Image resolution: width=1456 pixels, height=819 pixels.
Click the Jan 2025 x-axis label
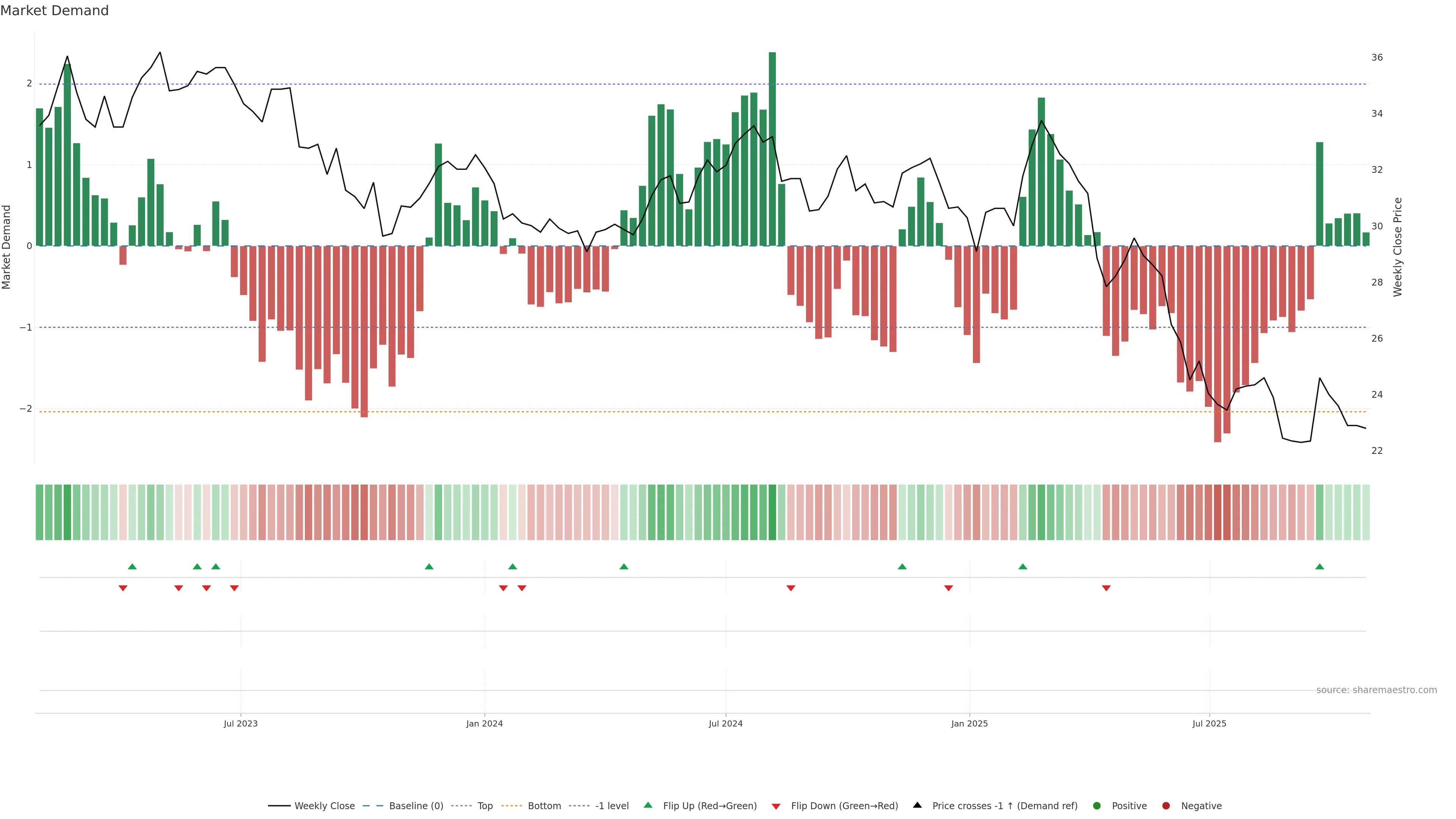[970, 723]
